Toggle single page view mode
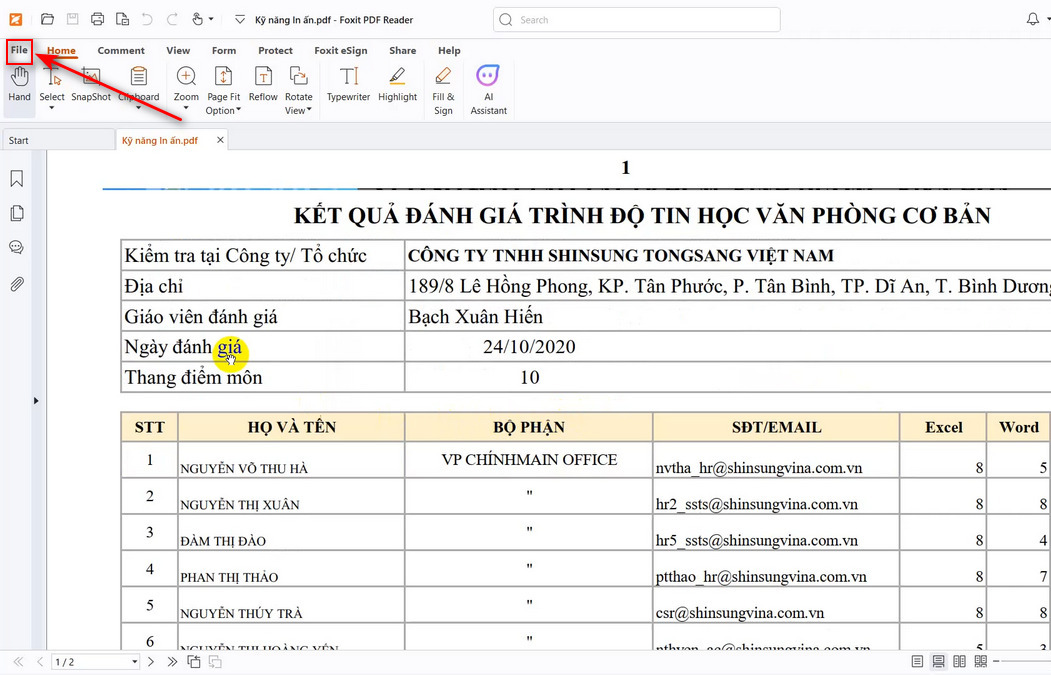Viewport: 1051px width, 675px height. point(917,661)
